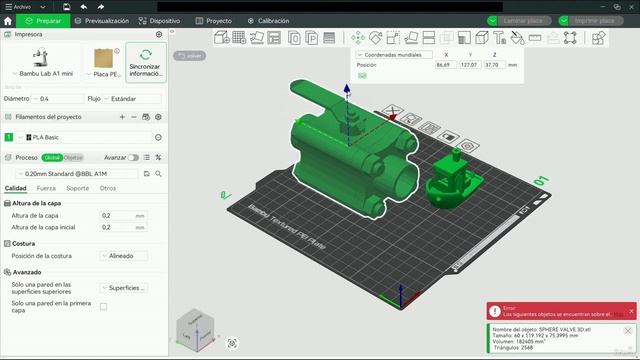Open the Superficies dropdown for top walls
This screenshot has width=640, height=360.
[124, 288]
